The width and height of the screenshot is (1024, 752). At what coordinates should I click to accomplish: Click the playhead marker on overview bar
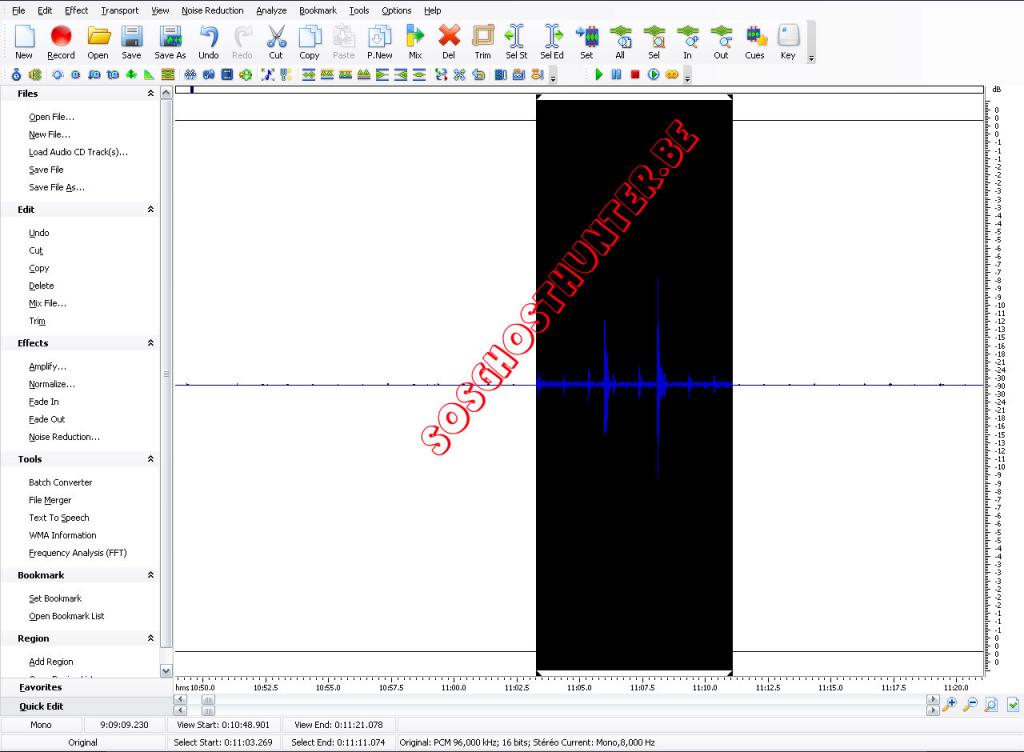pyautogui.click(x=192, y=89)
